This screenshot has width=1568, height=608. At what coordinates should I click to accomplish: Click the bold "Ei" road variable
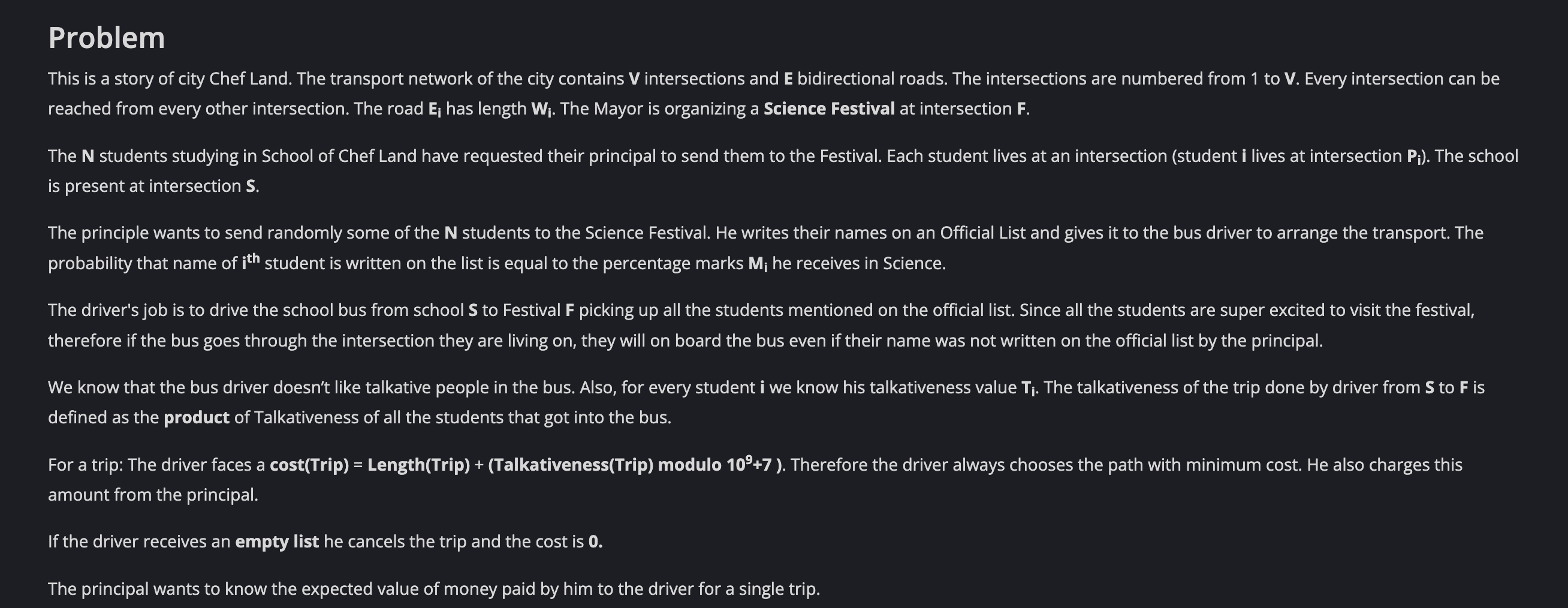(x=434, y=109)
